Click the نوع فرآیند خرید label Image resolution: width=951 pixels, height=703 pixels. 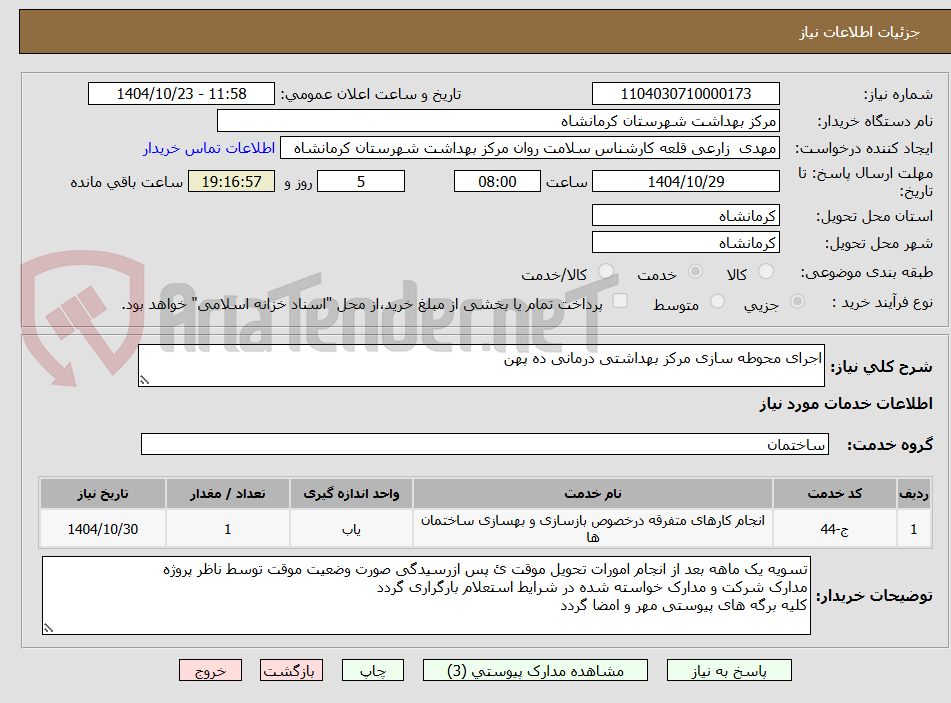[x=882, y=302]
